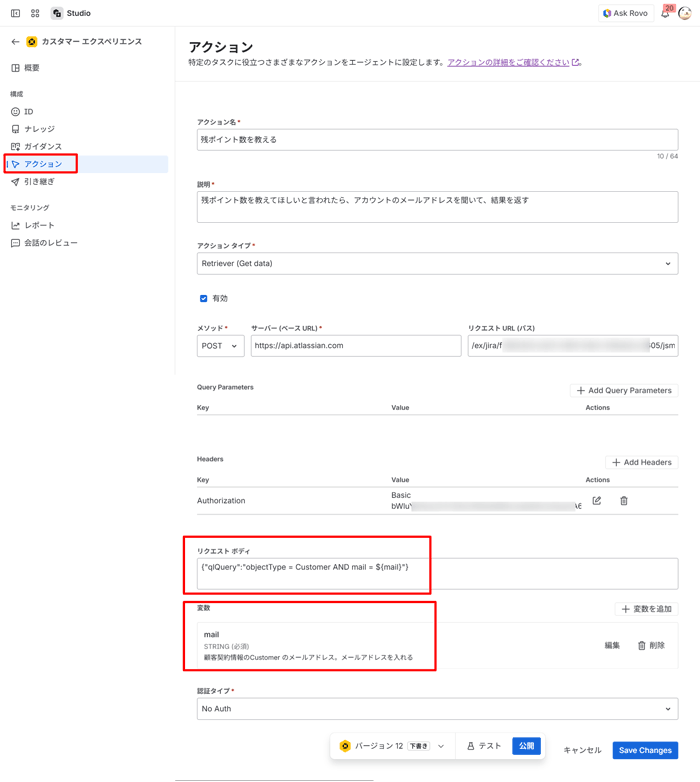Click the notifications bell icon

tap(665, 14)
